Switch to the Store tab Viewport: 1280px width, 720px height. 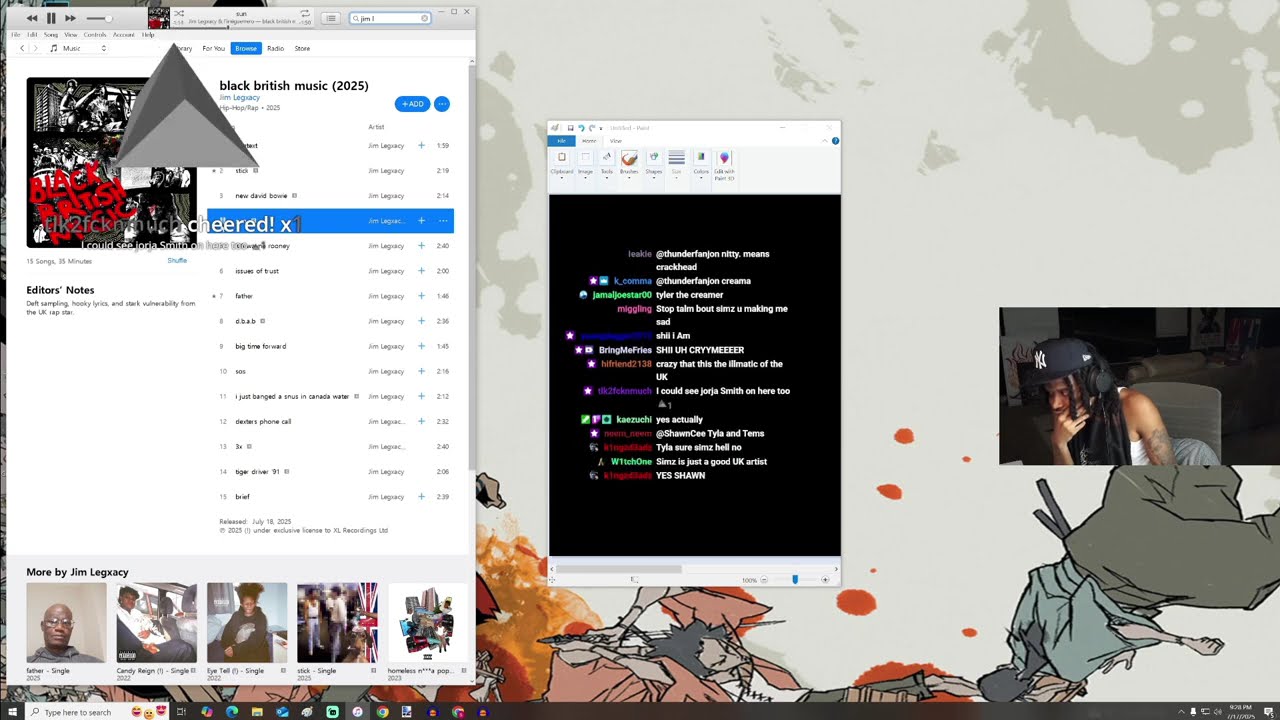coord(302,48)
